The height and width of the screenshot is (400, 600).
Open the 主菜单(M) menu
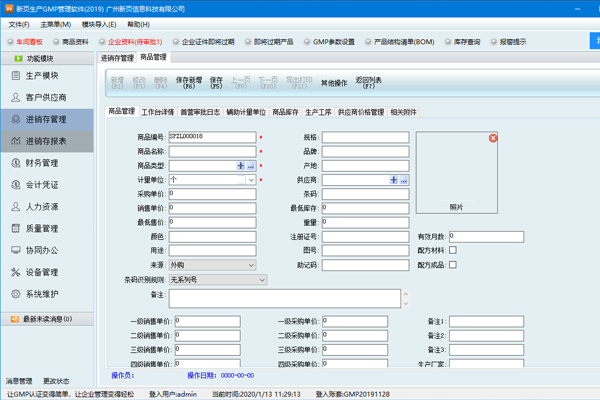click(55, 24)
